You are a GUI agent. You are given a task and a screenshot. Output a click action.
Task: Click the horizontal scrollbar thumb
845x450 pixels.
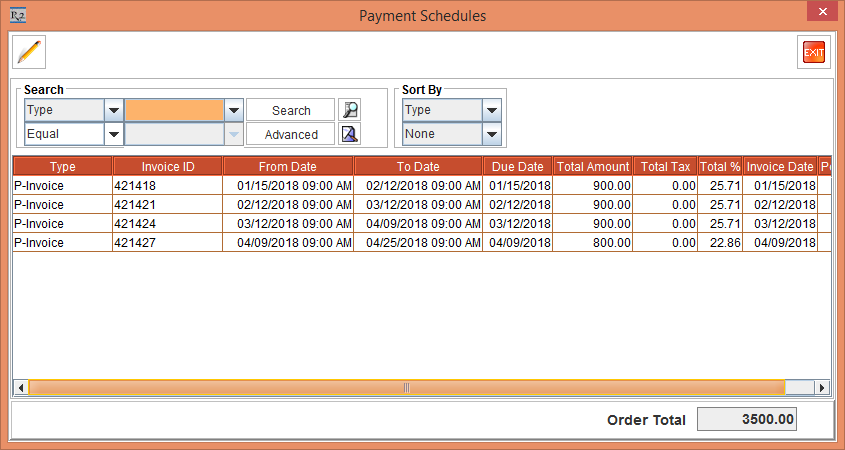(x=406, y=387)
